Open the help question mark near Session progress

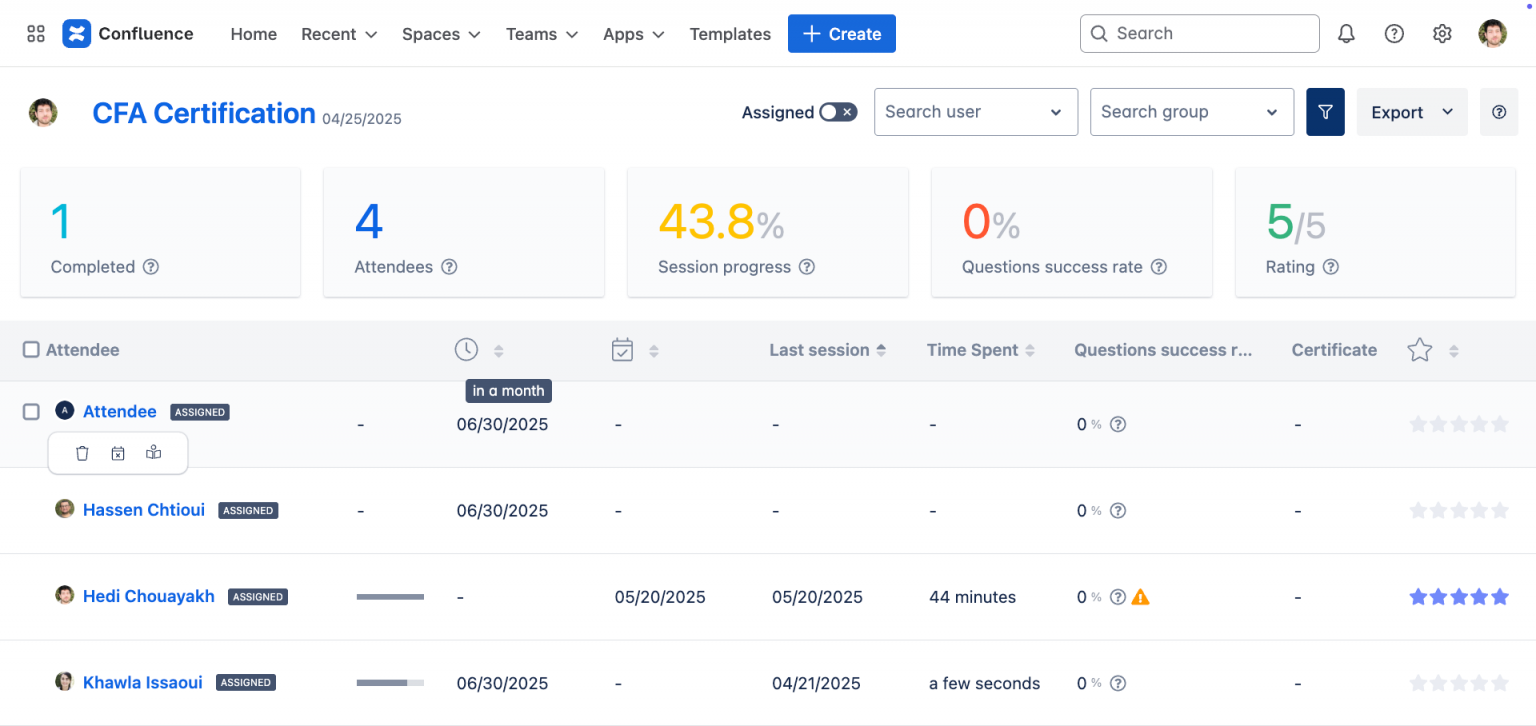807,267
